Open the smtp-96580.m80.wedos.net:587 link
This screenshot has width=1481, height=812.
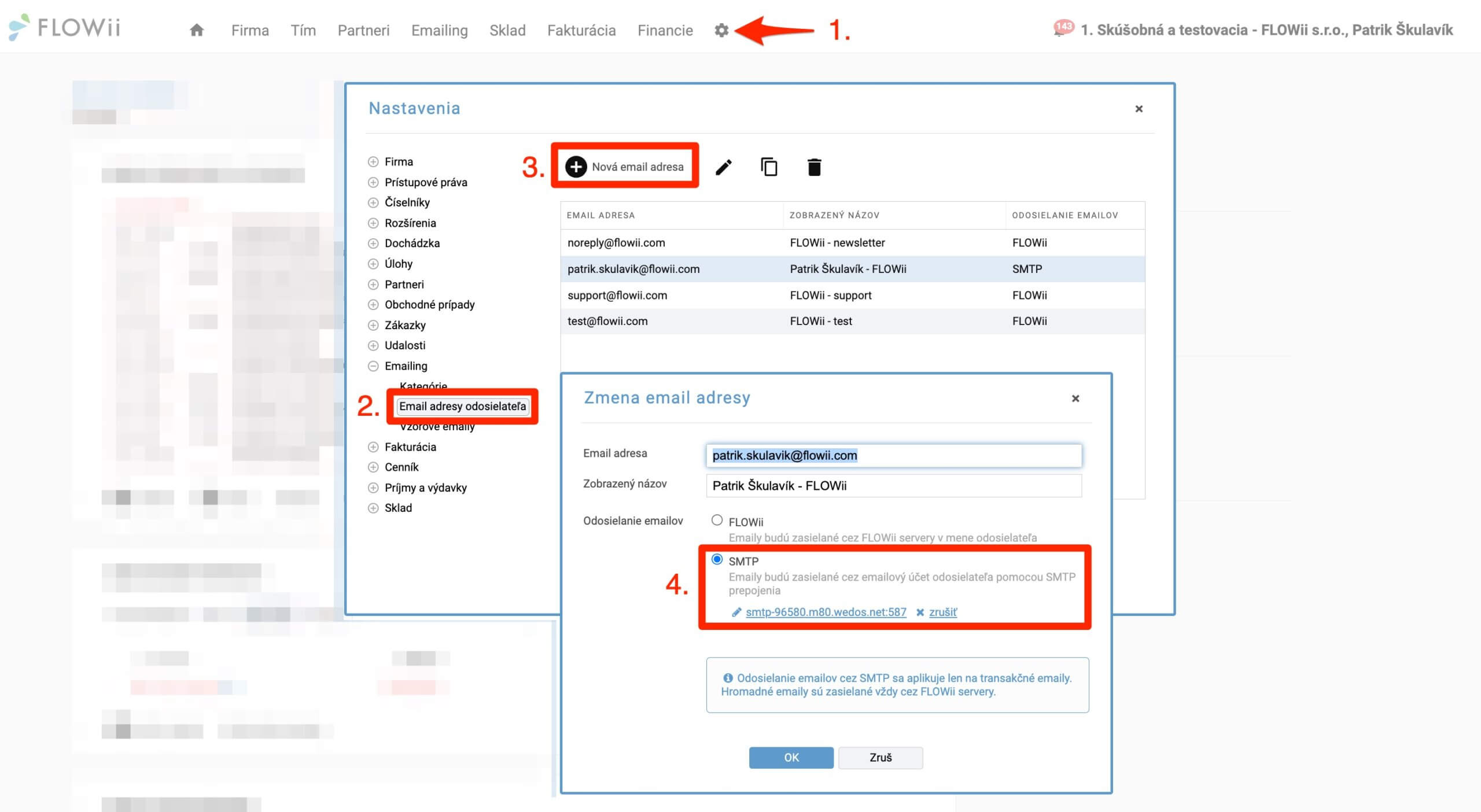tap(826, 612)
